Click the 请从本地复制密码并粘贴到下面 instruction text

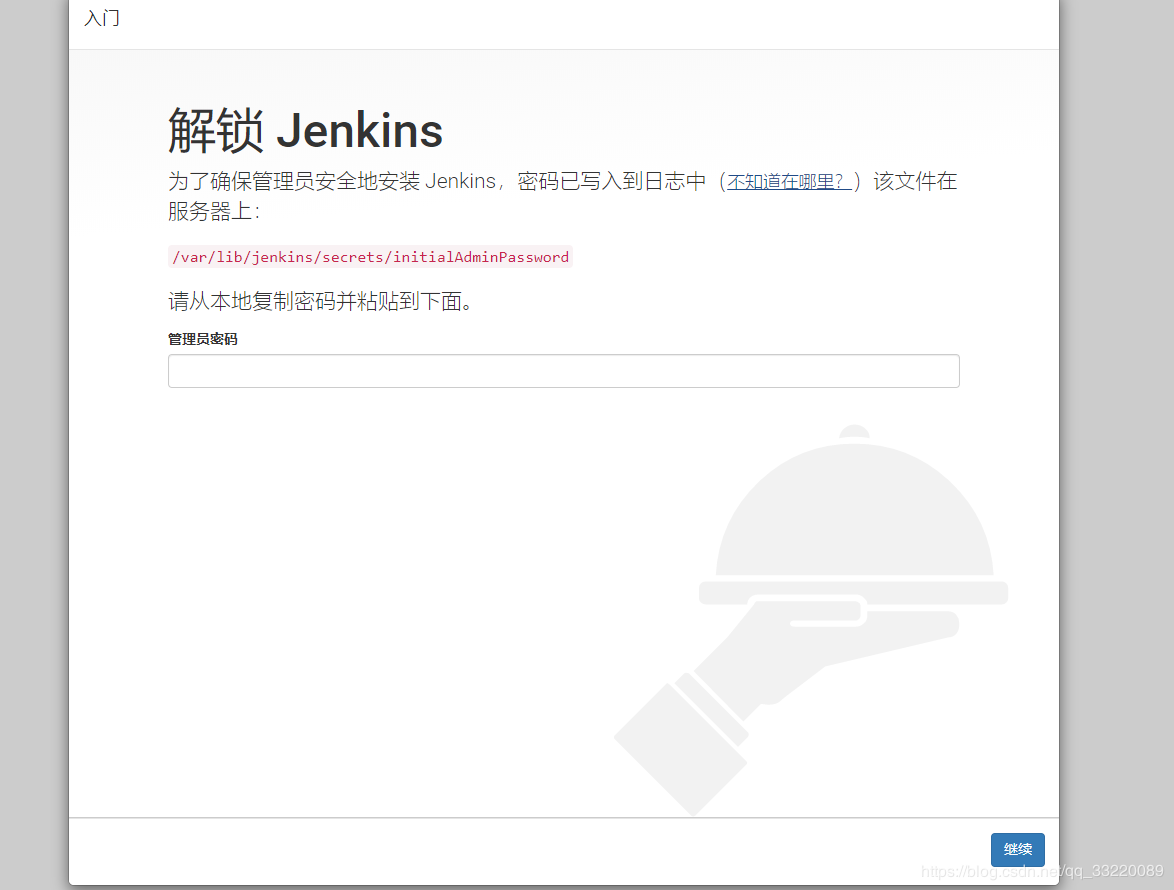pos(320,302)
